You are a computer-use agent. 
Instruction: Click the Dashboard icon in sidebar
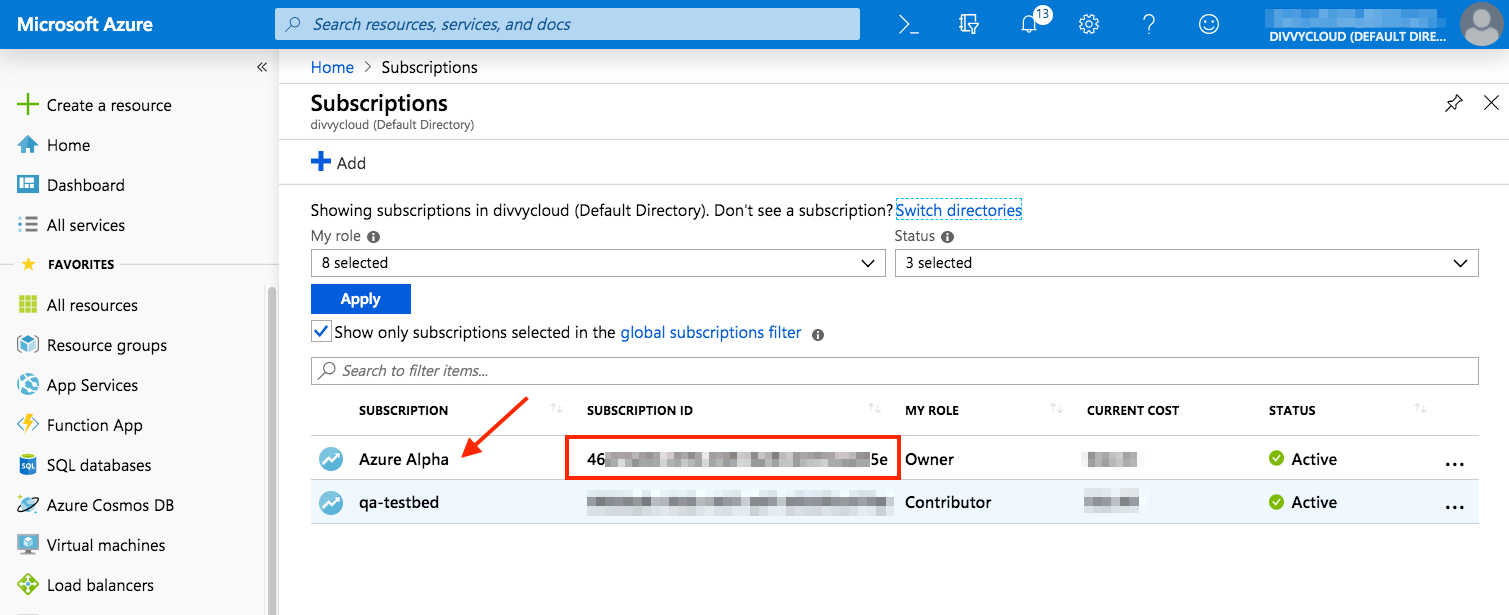pyautogui.click(x=28, y=185)
